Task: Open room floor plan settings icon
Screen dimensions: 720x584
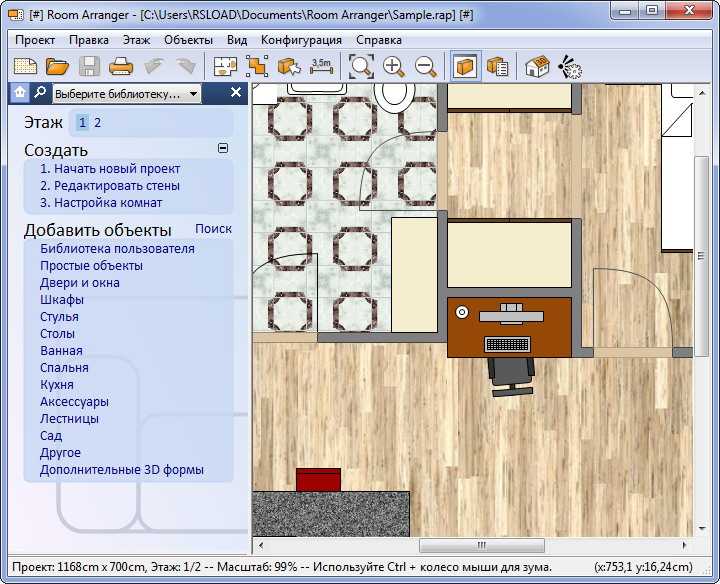Action: pyautogui.click(x=225, y=67)
